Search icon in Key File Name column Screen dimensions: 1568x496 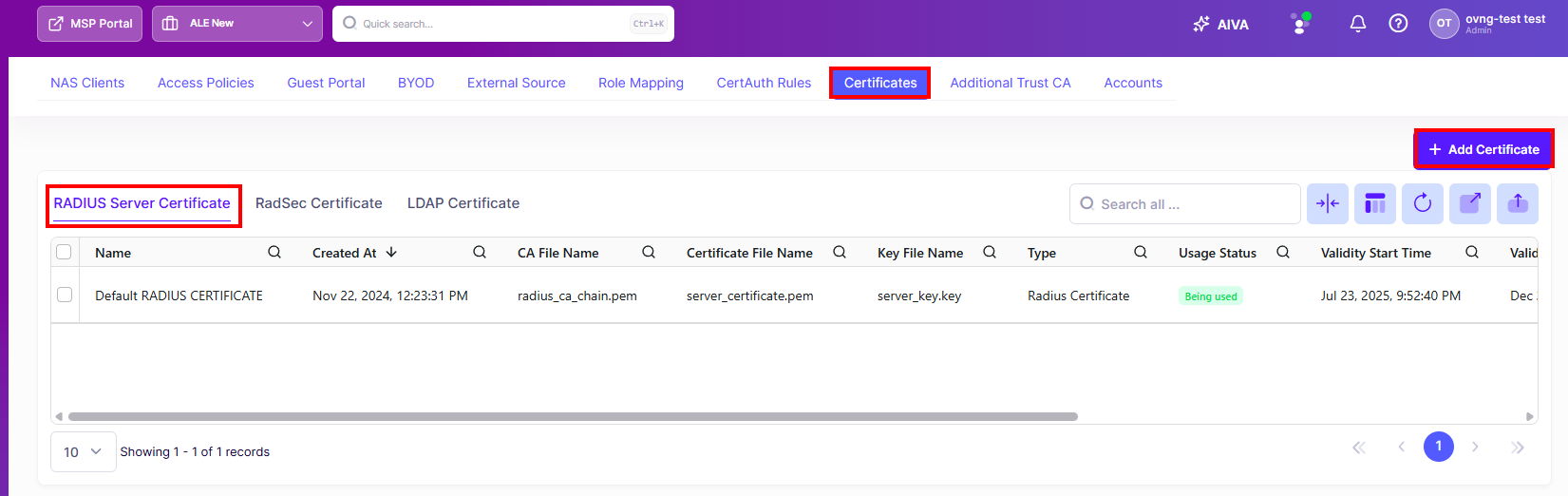coord(990,252)
